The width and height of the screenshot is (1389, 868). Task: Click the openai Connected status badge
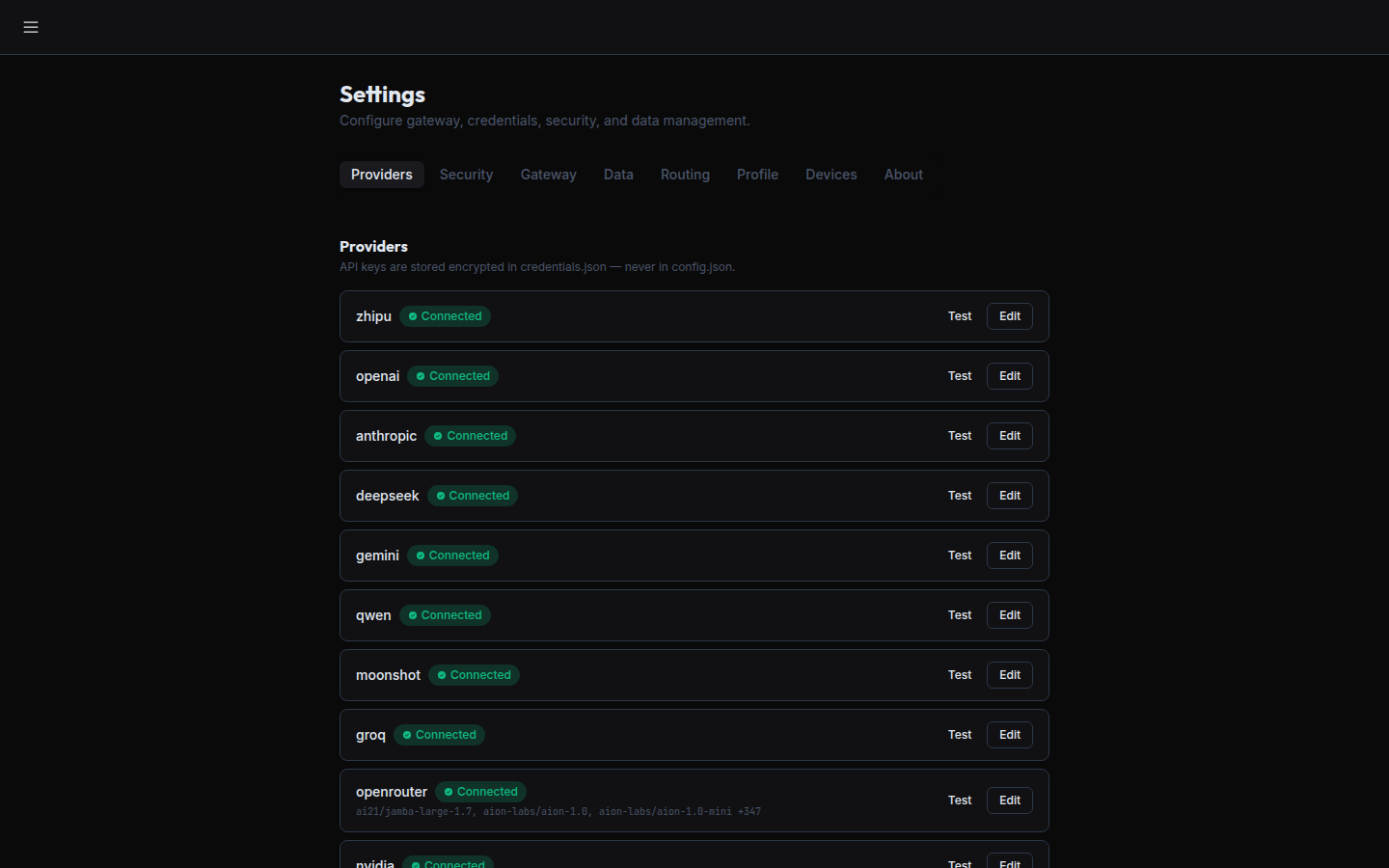click(452, 376)
